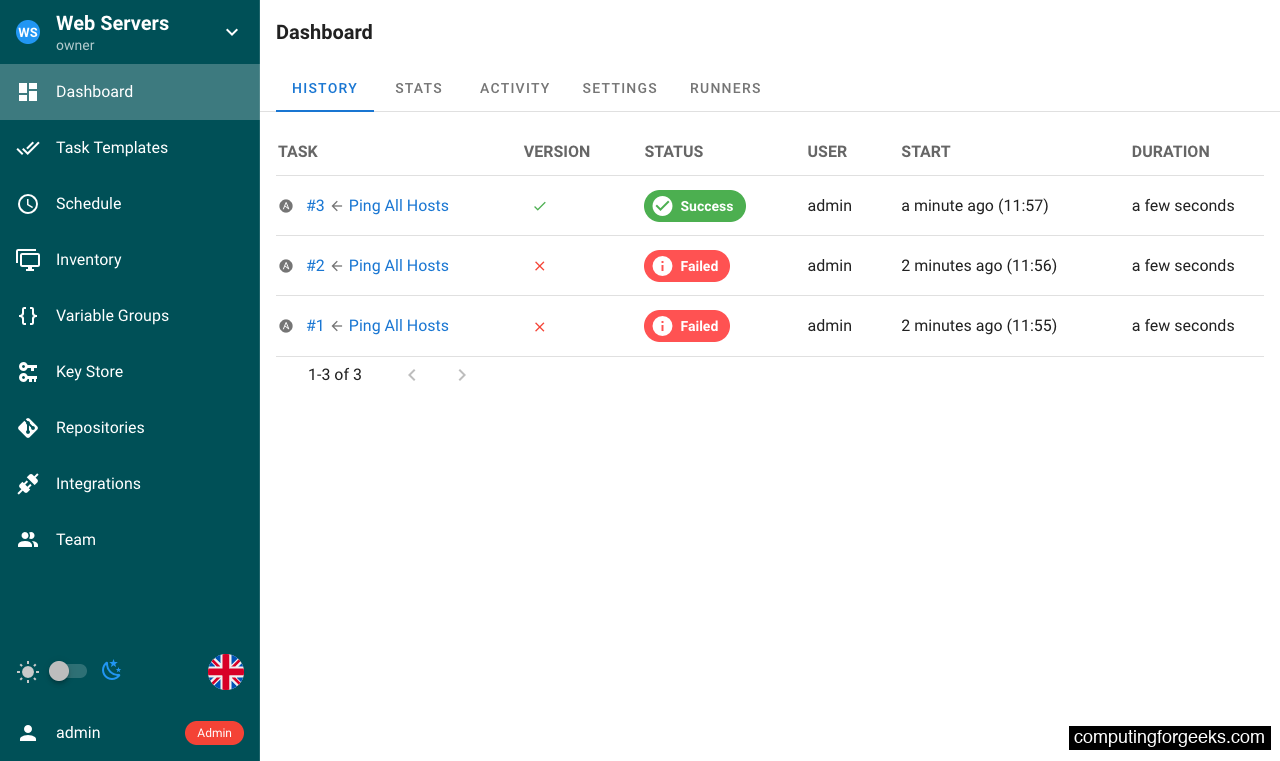Select the Repositories icon in the sidebar

coord(27,427)
